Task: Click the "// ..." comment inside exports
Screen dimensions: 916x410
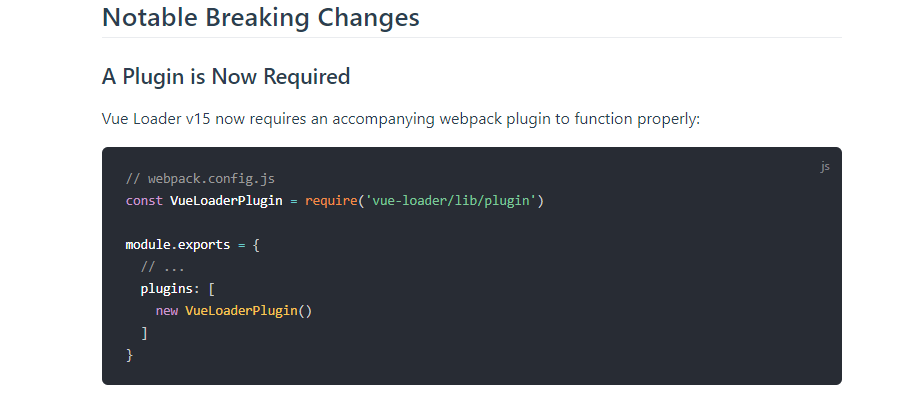Action: click(163, 267)
